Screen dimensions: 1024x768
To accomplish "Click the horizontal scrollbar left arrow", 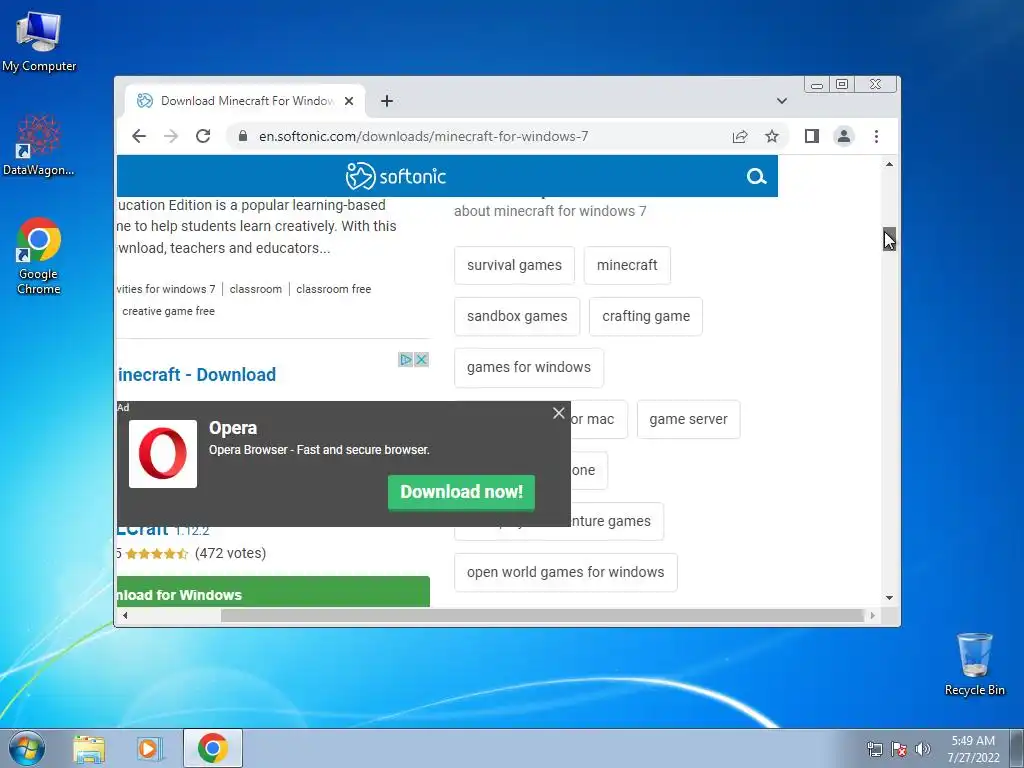I will [124, 615].
